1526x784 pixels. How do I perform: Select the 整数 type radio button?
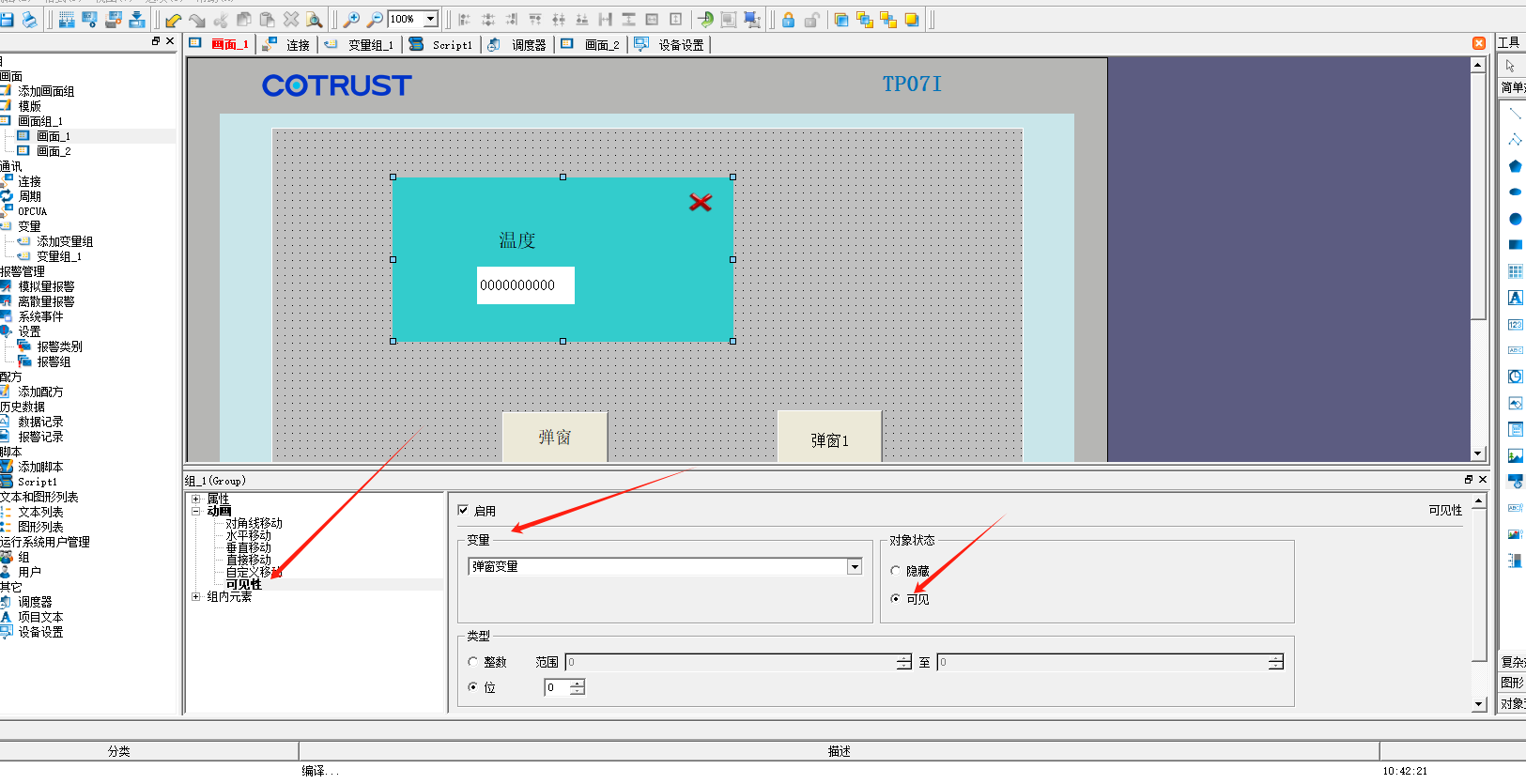473,661
